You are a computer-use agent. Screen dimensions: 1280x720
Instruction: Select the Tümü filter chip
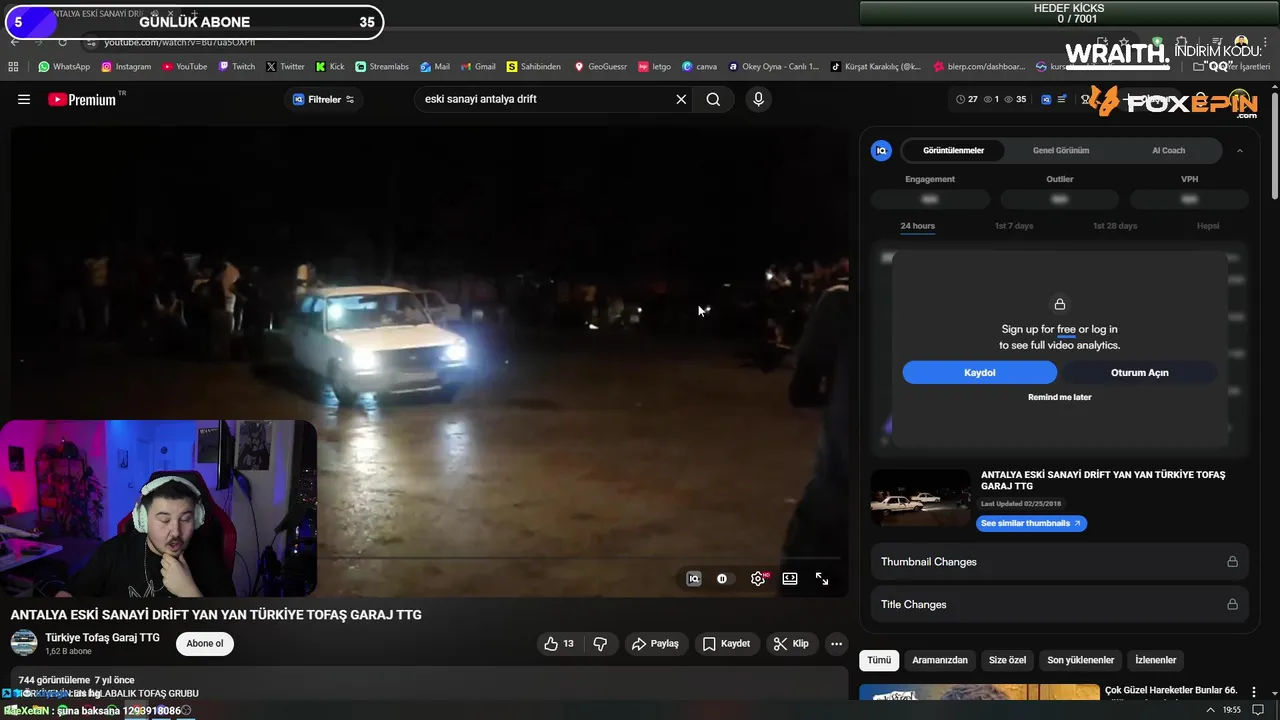(879, 660)
